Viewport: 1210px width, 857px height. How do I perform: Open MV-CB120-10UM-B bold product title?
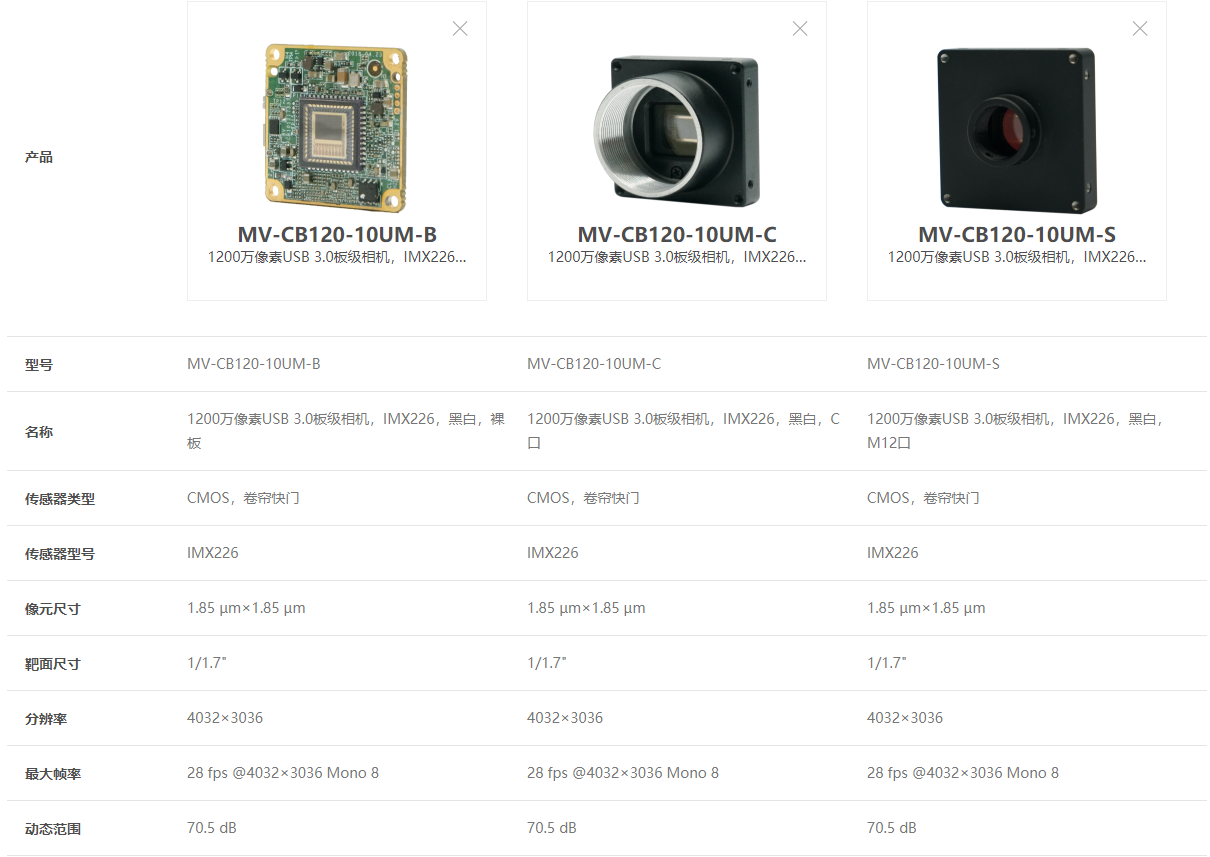337,235
